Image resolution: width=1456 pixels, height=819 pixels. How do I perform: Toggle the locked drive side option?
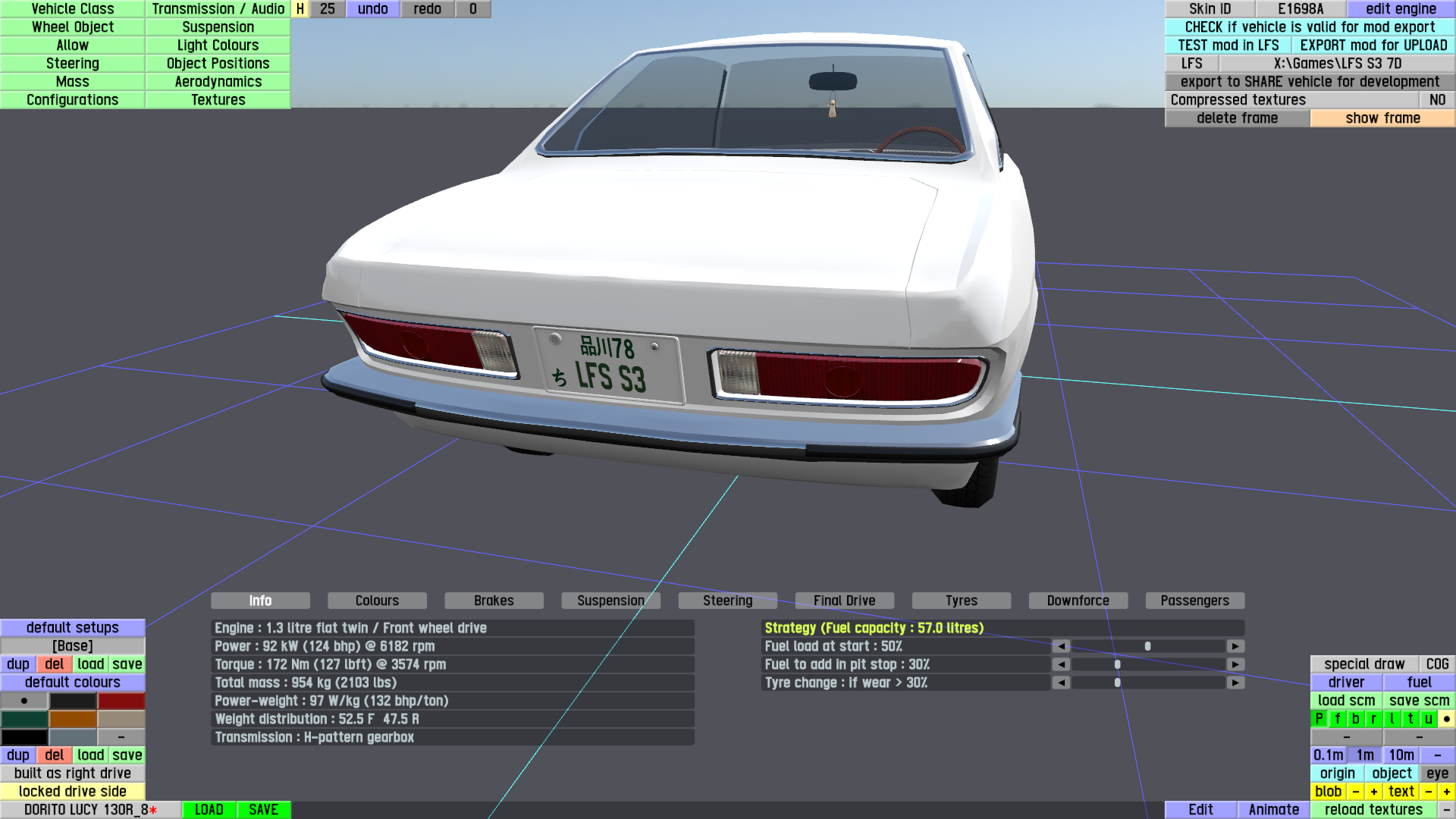point(73,792)
